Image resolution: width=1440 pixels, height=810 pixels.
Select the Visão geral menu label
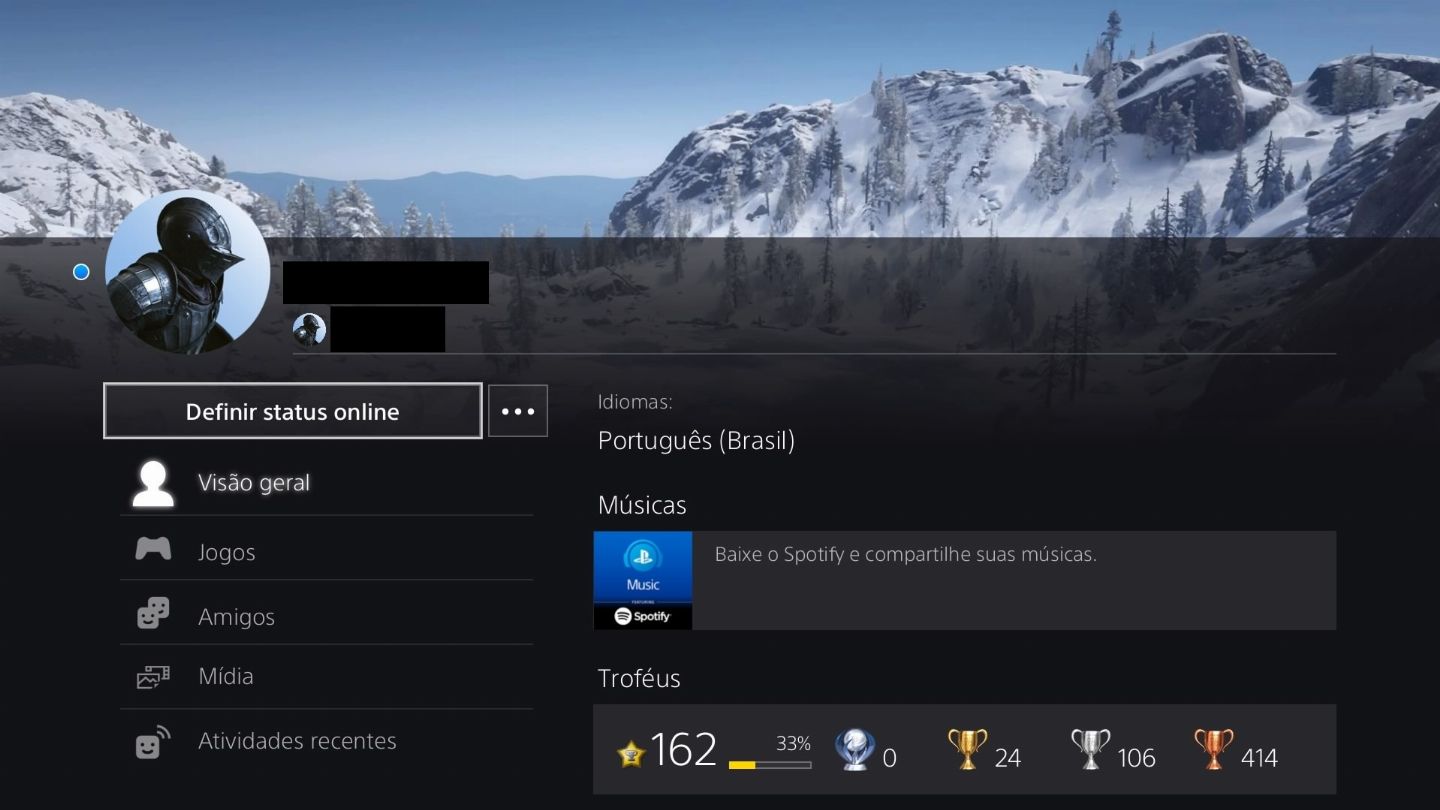coord(254,483)
